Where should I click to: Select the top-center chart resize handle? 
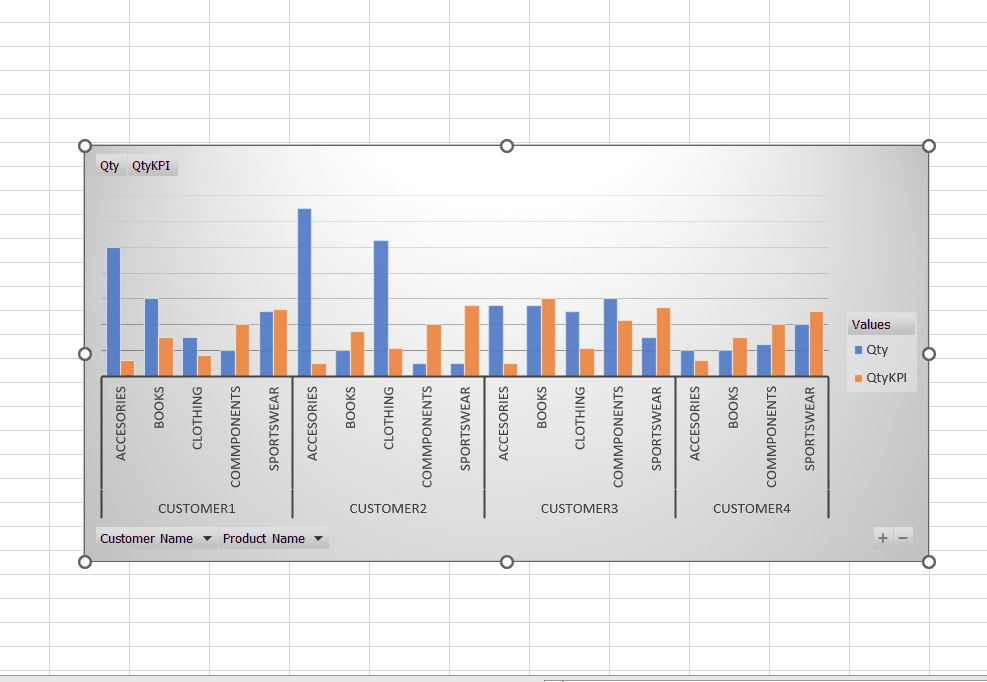507,146
